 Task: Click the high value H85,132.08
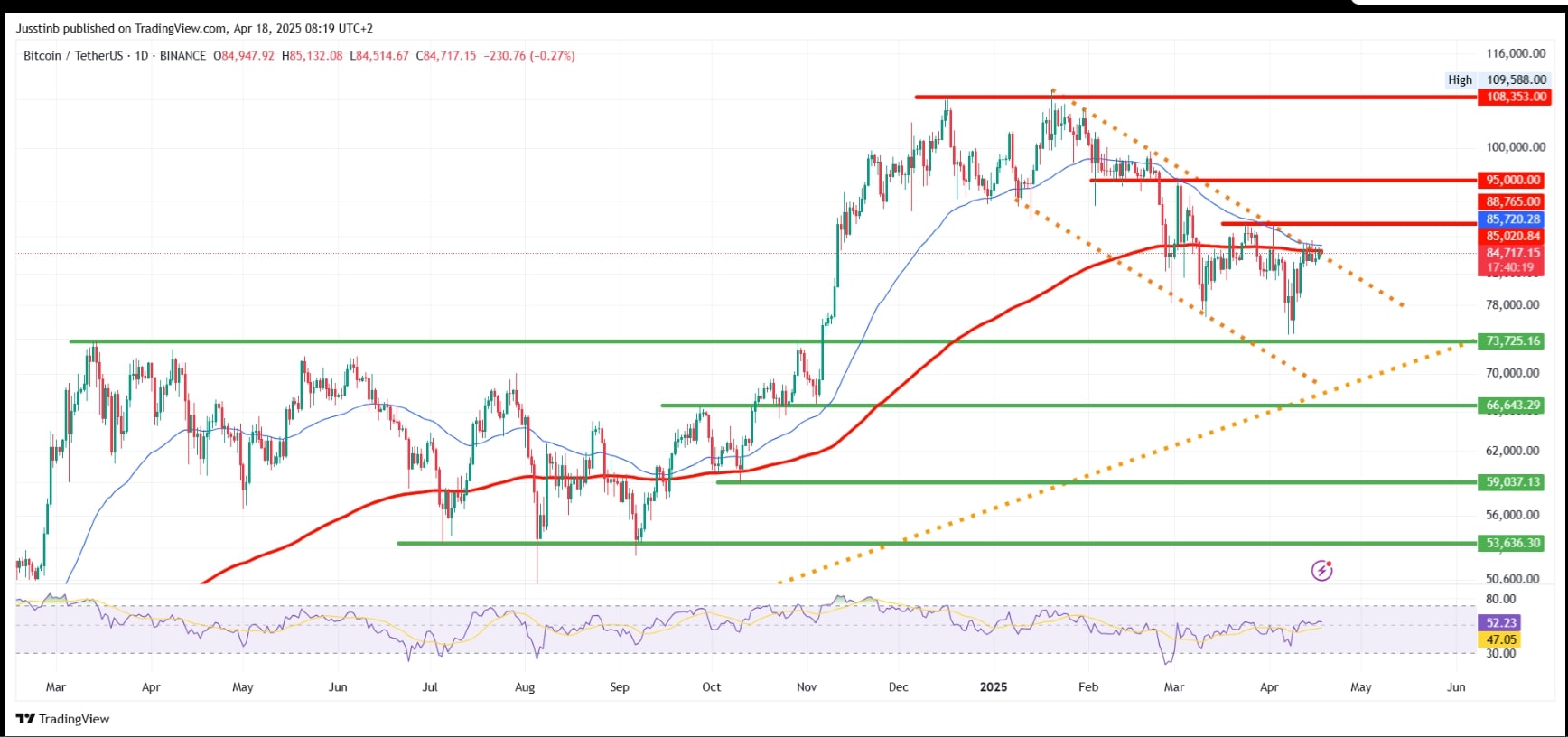313,56
